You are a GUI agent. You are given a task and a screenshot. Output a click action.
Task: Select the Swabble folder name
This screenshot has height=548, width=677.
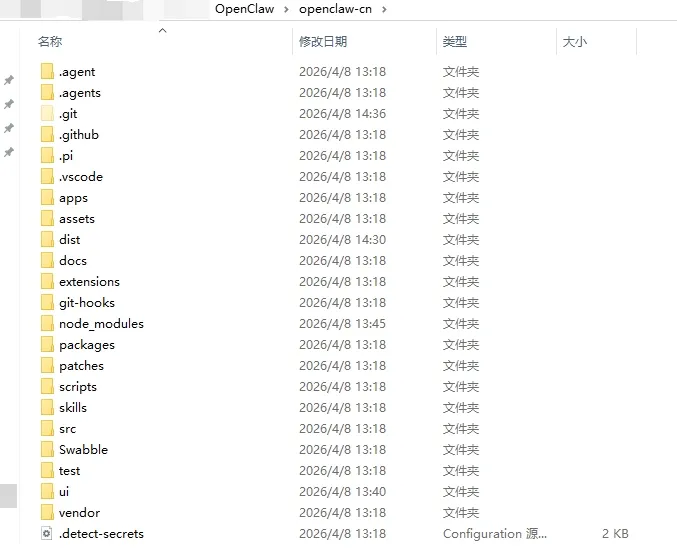(83, 450)
